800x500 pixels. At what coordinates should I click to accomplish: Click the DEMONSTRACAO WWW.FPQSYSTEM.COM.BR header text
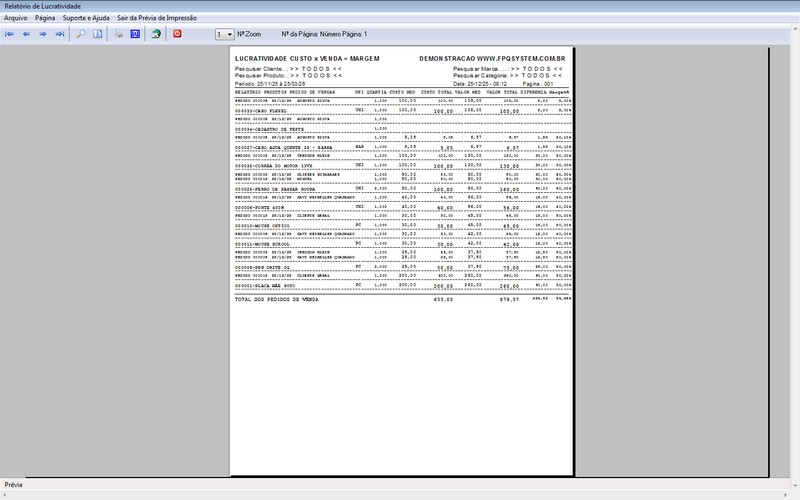[493, 59]
